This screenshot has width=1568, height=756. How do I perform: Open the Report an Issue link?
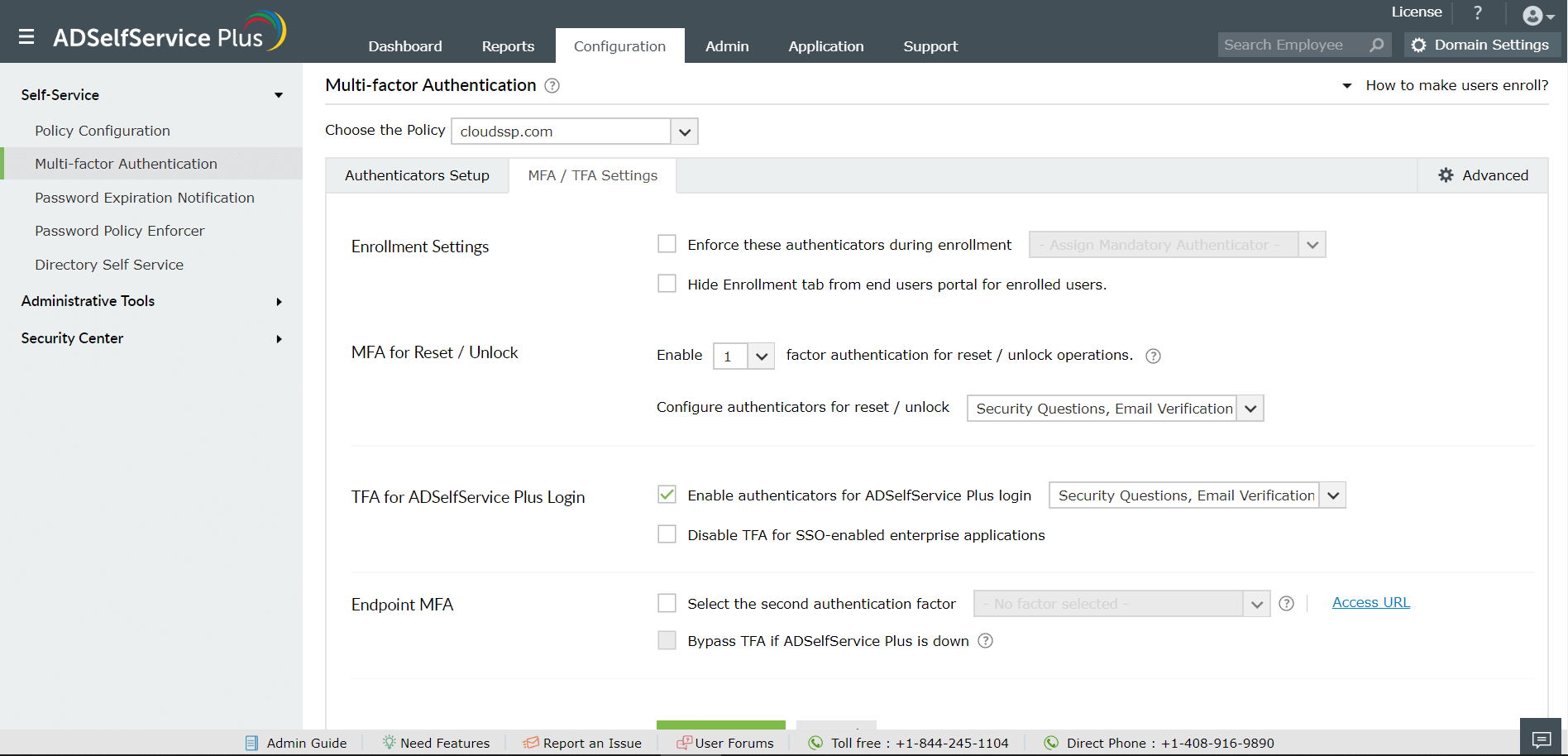pos(592,743)
